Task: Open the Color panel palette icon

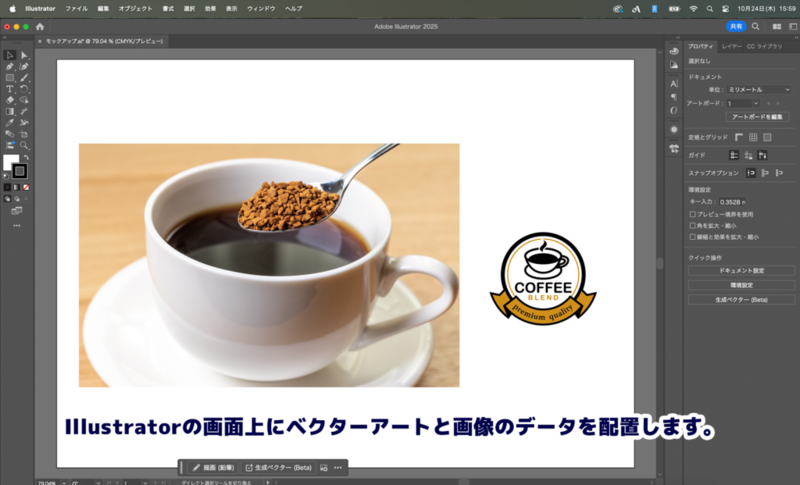Action: 674,51
